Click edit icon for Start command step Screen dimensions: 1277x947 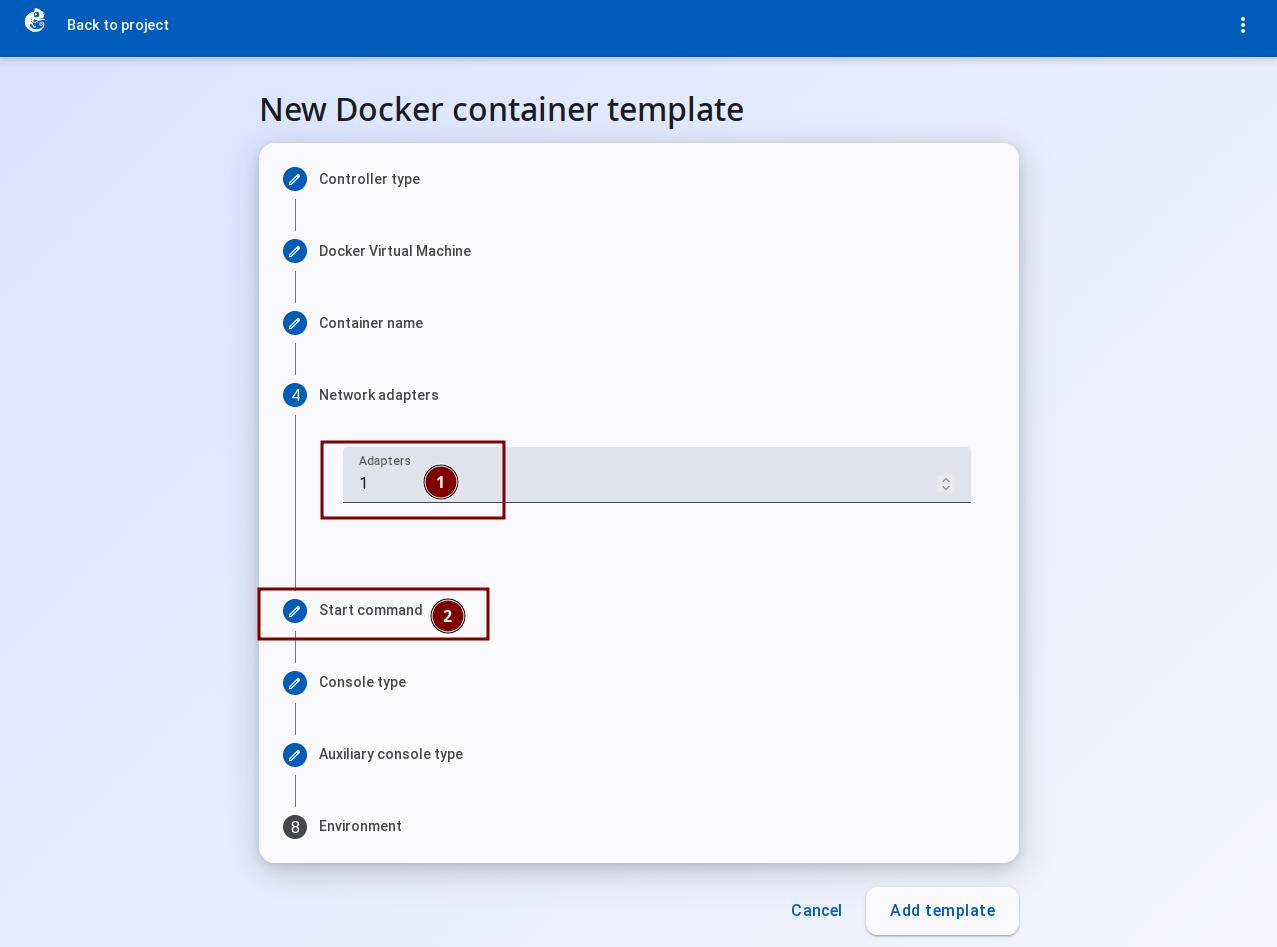pos(295,611)
